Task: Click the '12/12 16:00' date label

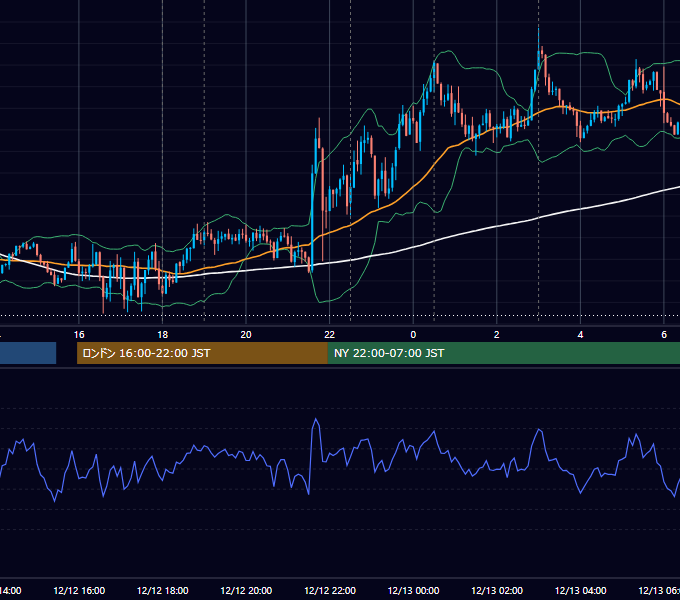Action: click(79, 590)
